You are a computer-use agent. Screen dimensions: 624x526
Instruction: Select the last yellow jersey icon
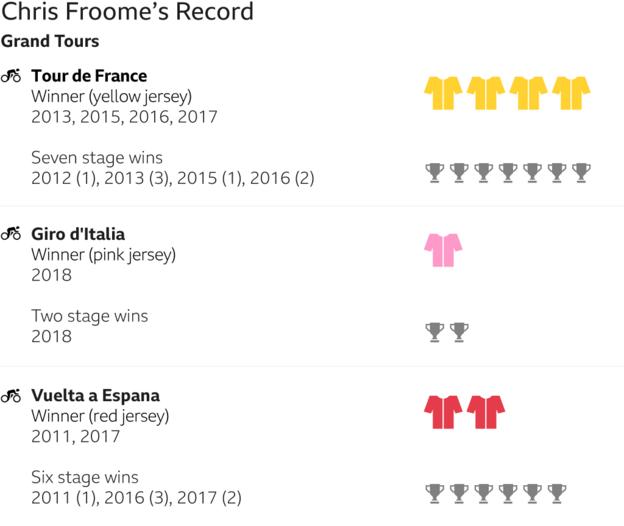click(571, 92)
